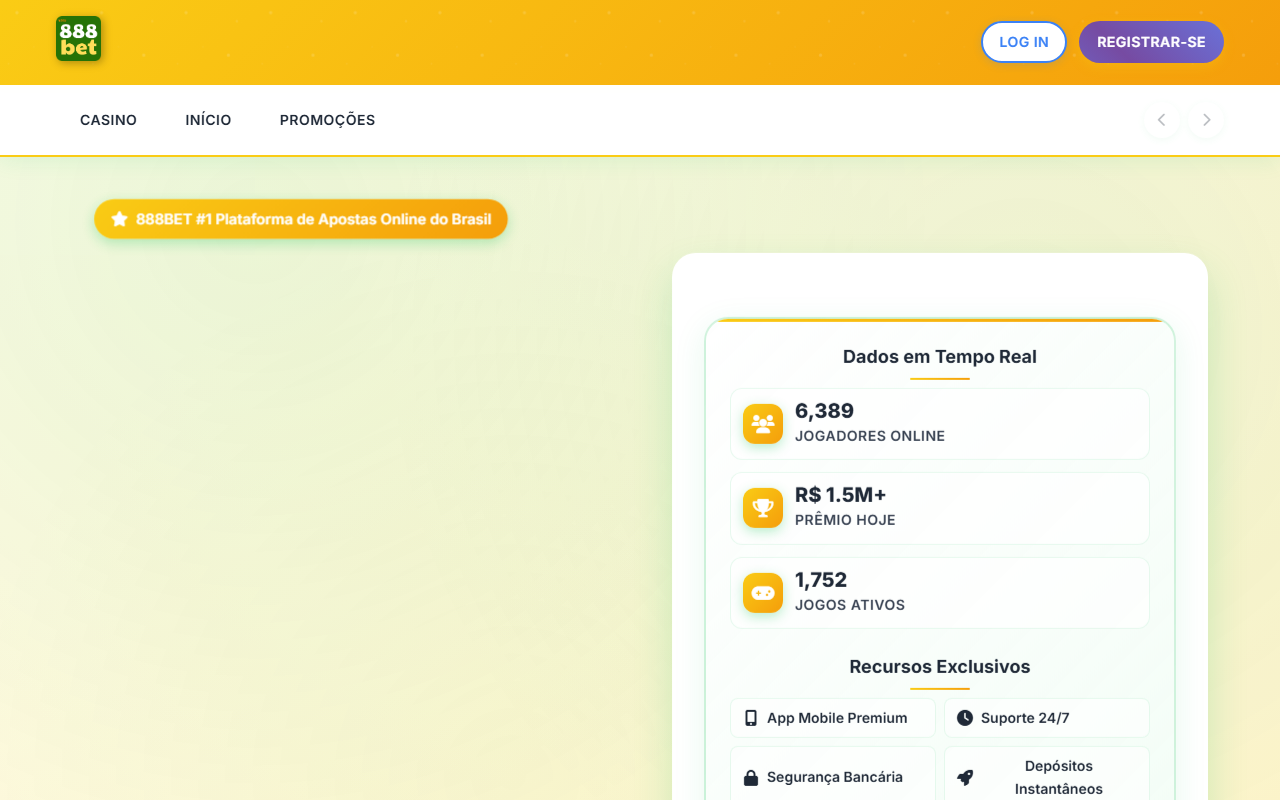Select the R$ 1.5M+ prize value

click(841, 495)
